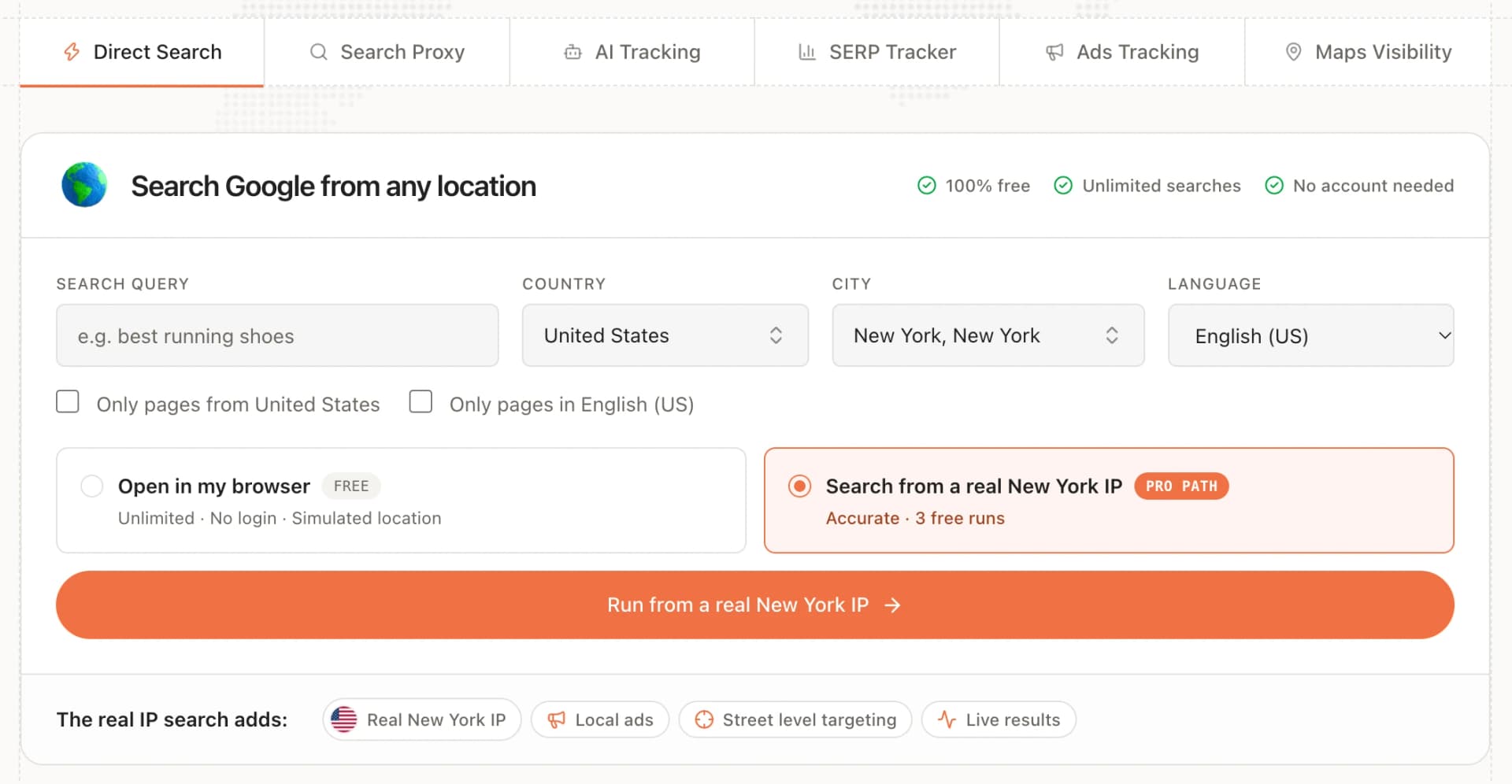Click Unlimited · No login · Simulated location text
The image size is (1512, 784).
(280, 518)
